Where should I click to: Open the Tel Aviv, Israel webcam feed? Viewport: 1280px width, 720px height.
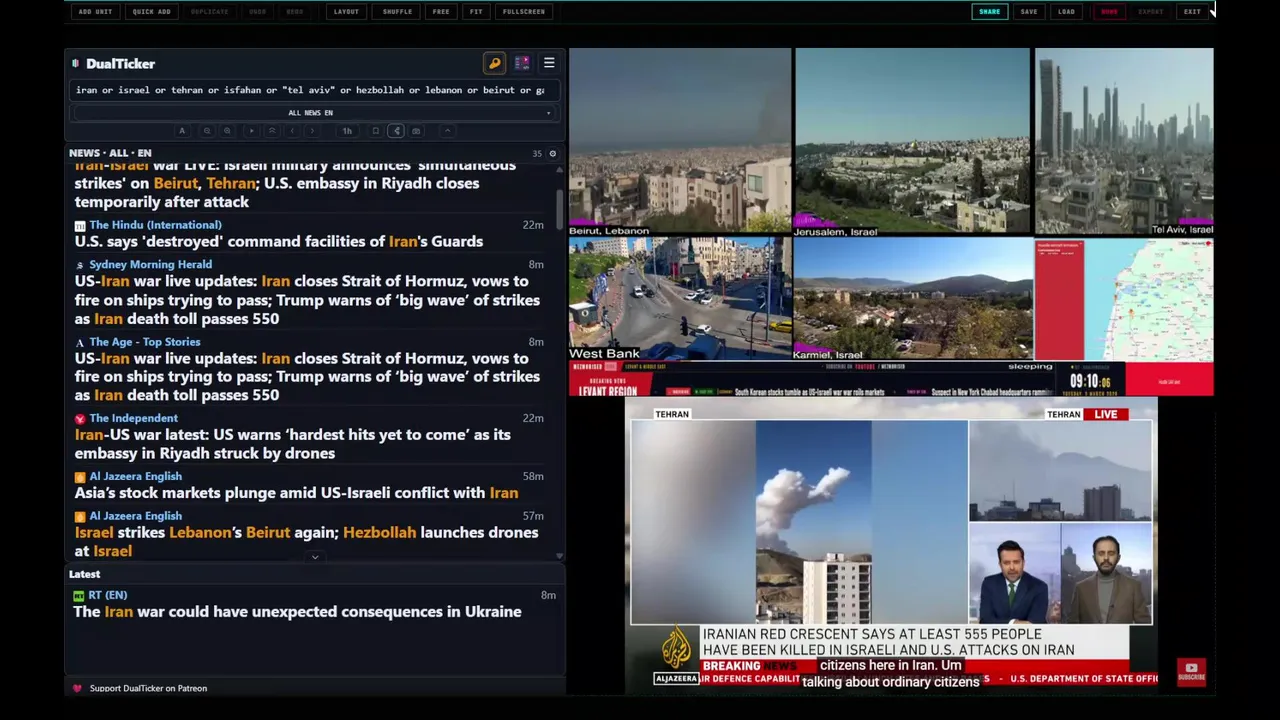pos(1124,142)
